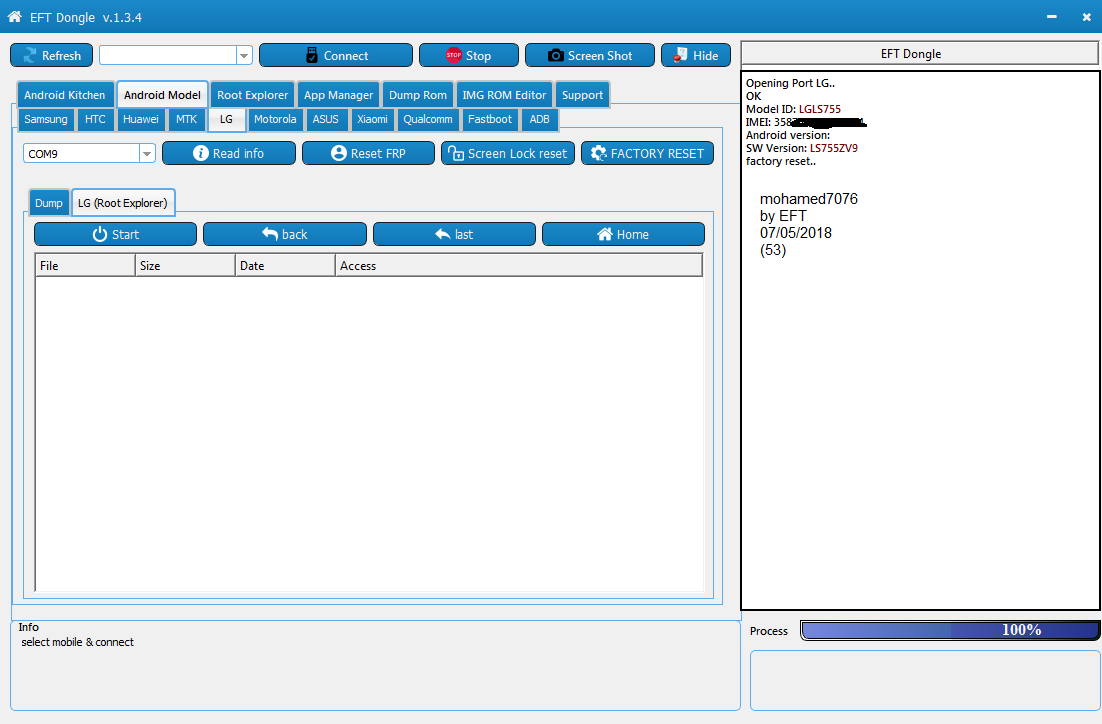Take a Screen Shot
1102x724 pixels.
590,56
